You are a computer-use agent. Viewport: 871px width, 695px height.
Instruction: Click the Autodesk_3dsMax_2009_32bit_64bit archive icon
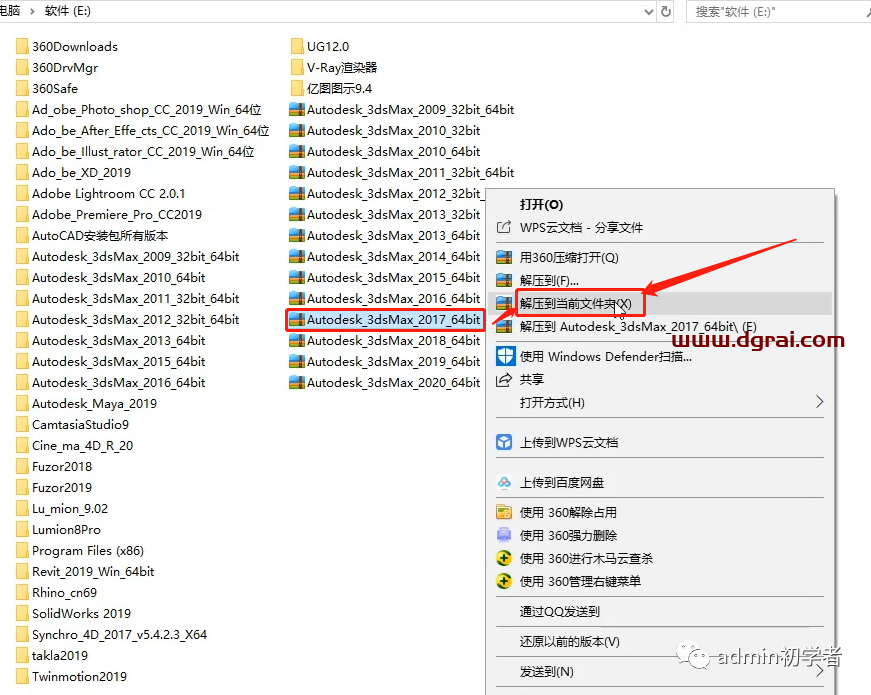pyautogui.click(x=297, y=110)
